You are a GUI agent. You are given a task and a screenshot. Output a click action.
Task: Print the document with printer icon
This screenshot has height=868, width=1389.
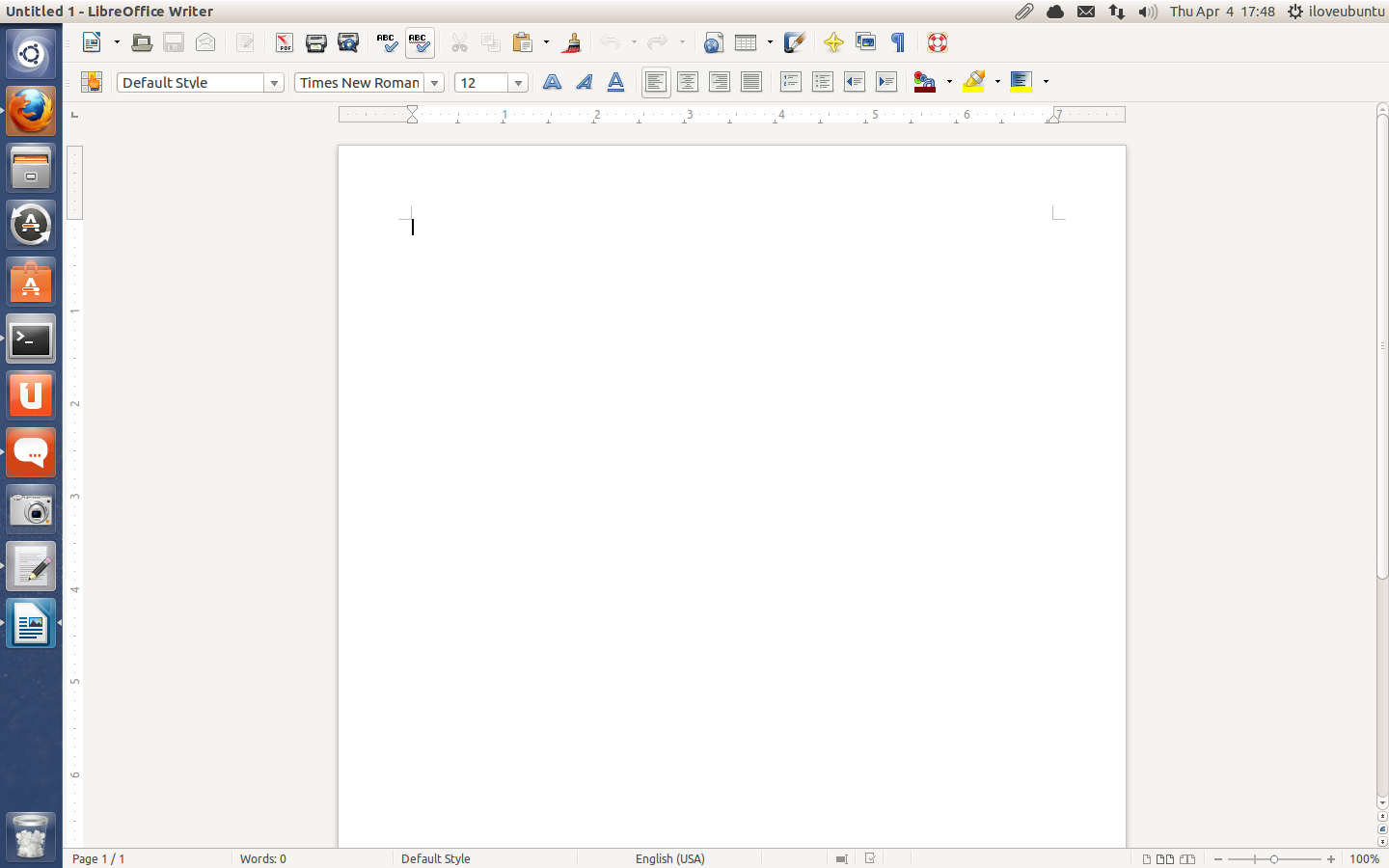pos(315,42)
